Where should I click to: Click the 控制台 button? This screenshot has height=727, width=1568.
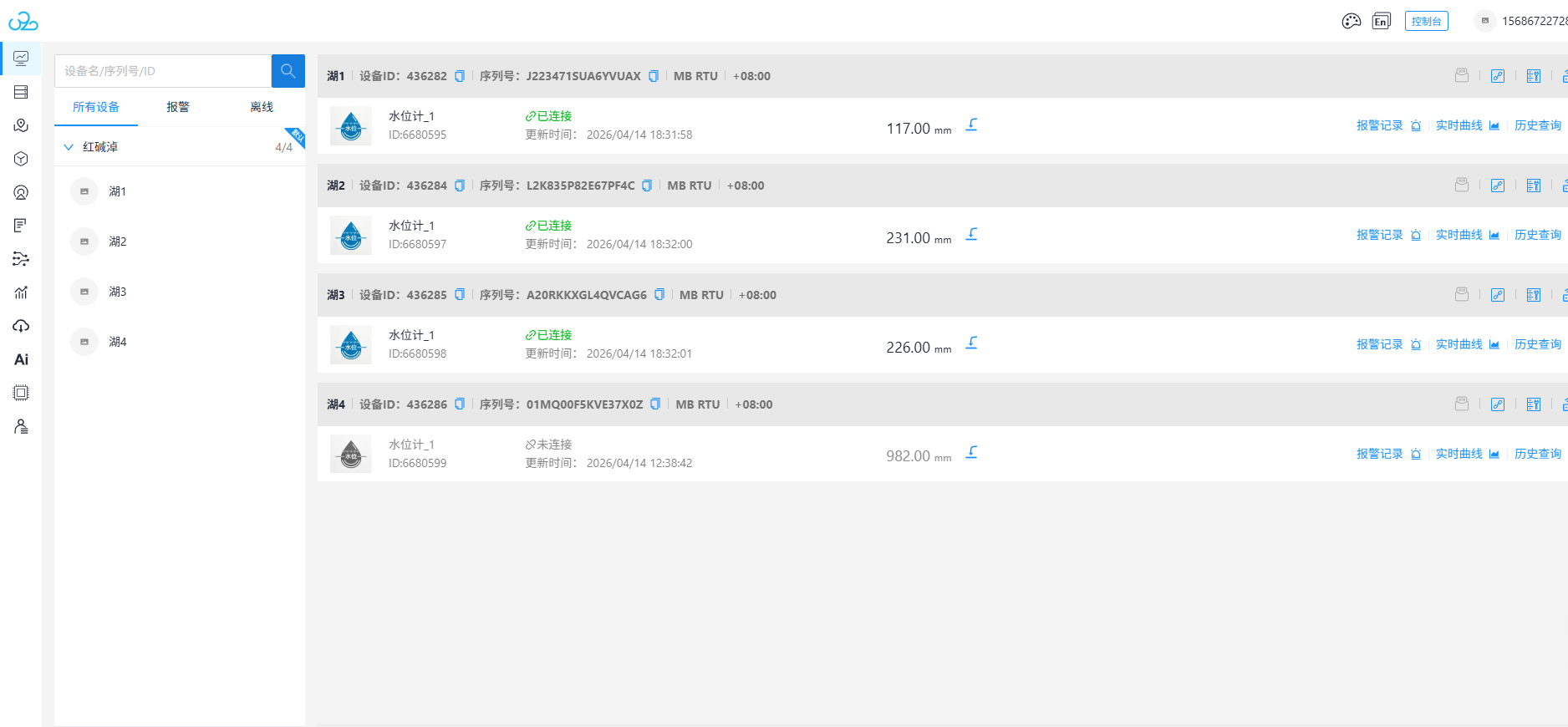(1426, 21)
